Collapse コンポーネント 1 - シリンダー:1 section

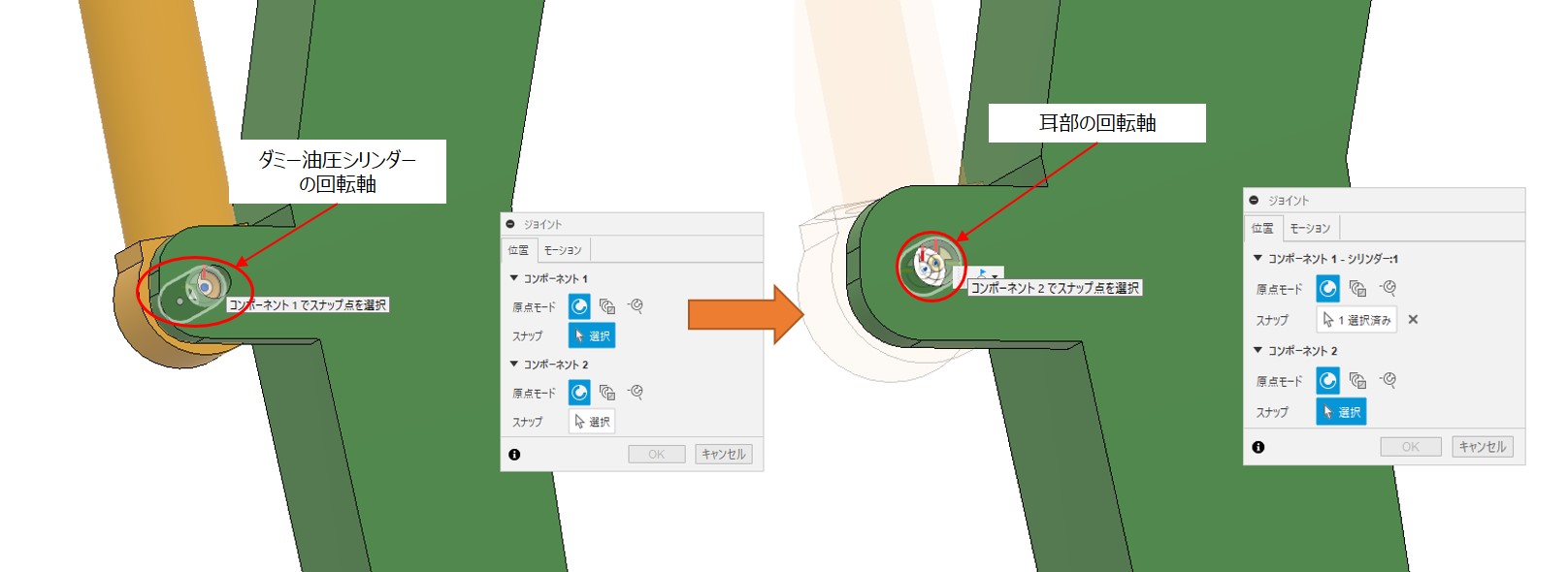pyautogui.click(x=1258, y=259)
